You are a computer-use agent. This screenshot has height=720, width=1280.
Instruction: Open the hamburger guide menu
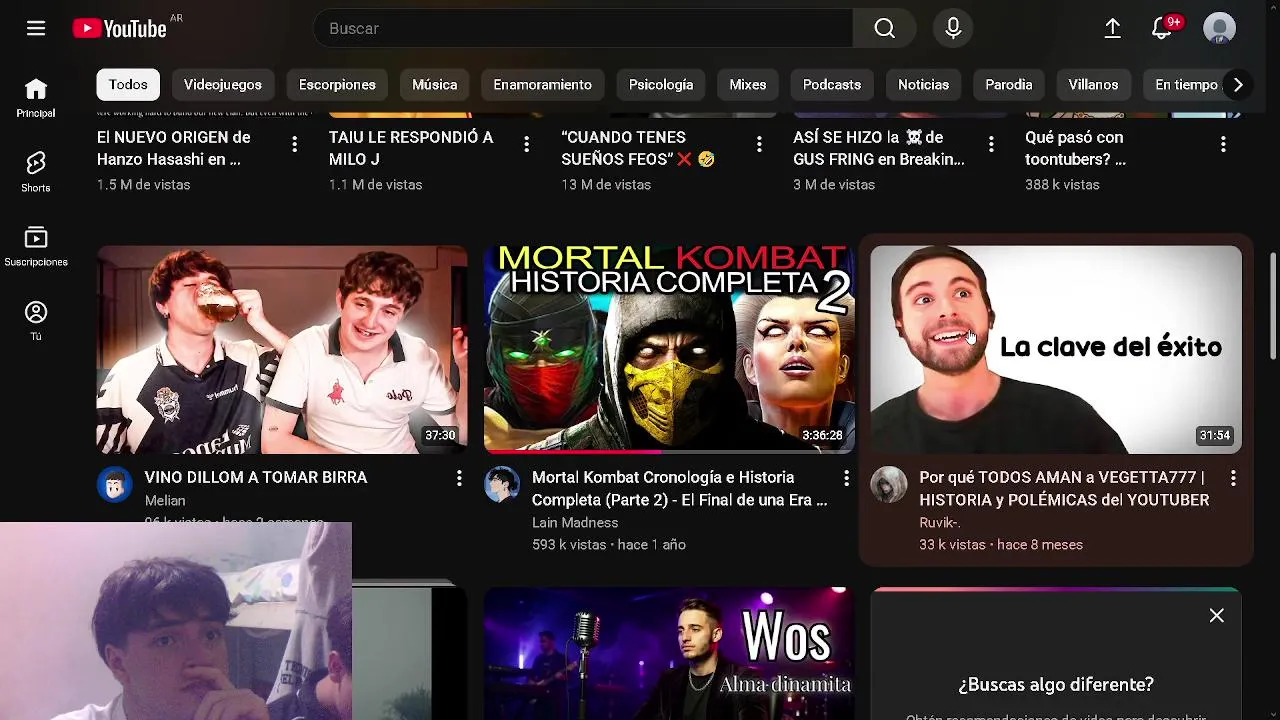pyautogui.click(x=36, y=28)
